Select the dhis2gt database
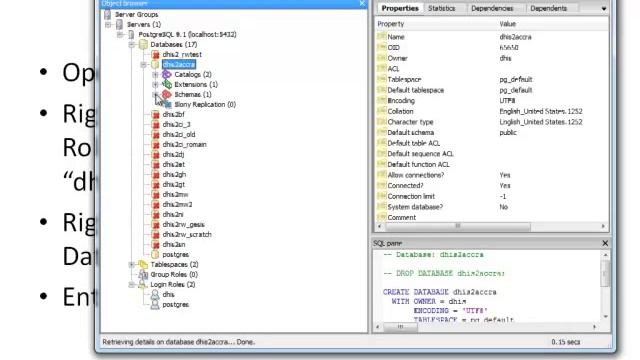This screenshot has height=360, width=640. coord(173,184)
